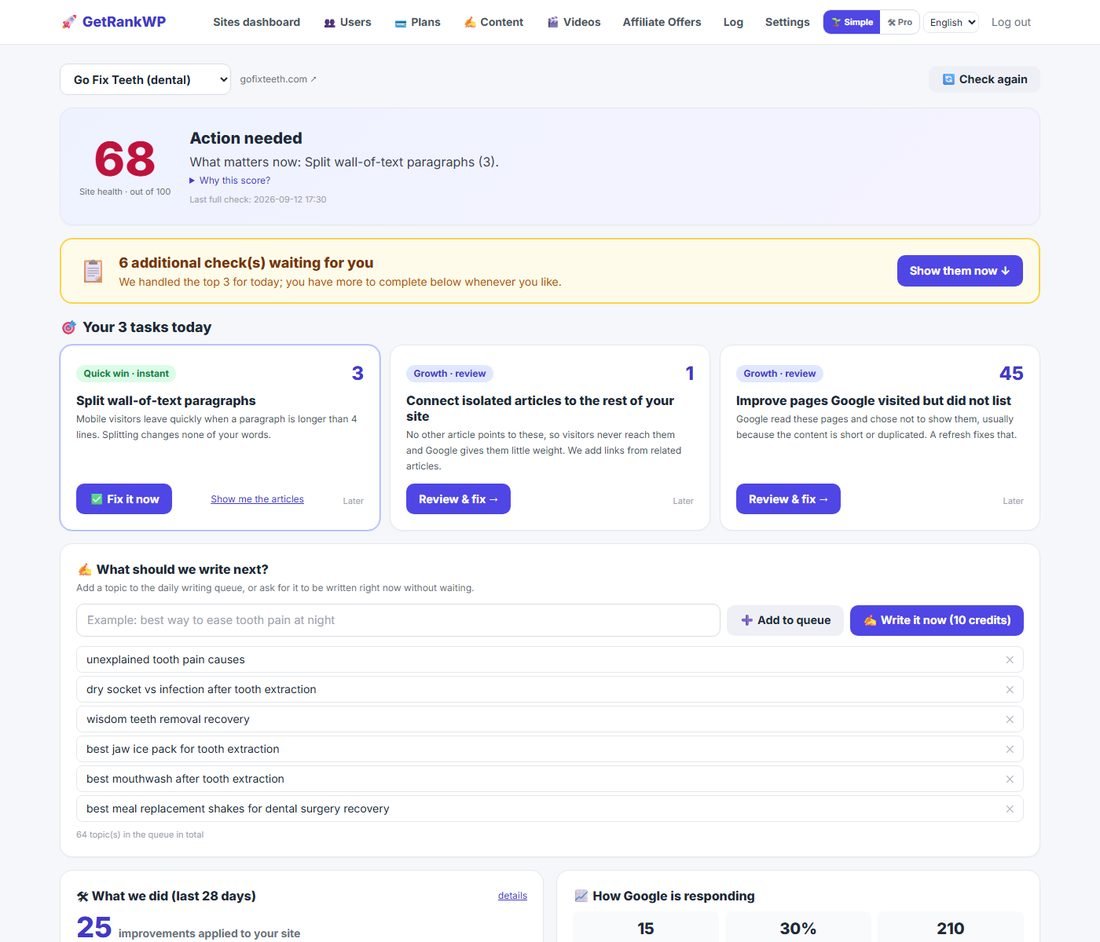This screenshot has width=1100, height=942.
Task: Click the Quick win · instant badge
Action: click(126, 373)
